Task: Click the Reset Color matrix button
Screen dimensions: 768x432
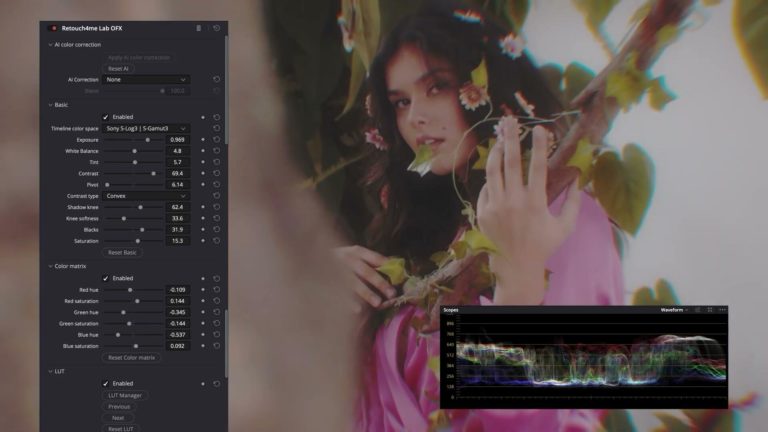Action: coord(131,358)
